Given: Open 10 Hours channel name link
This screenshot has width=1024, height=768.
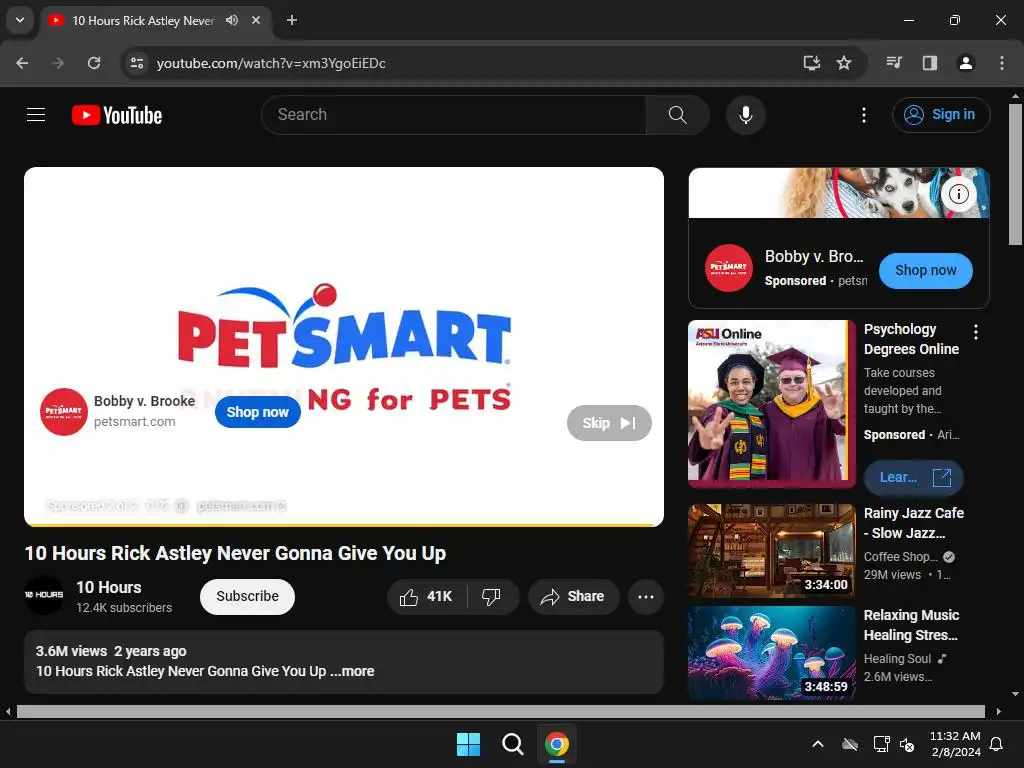Looking at the screenshot, I should (108, 587).
